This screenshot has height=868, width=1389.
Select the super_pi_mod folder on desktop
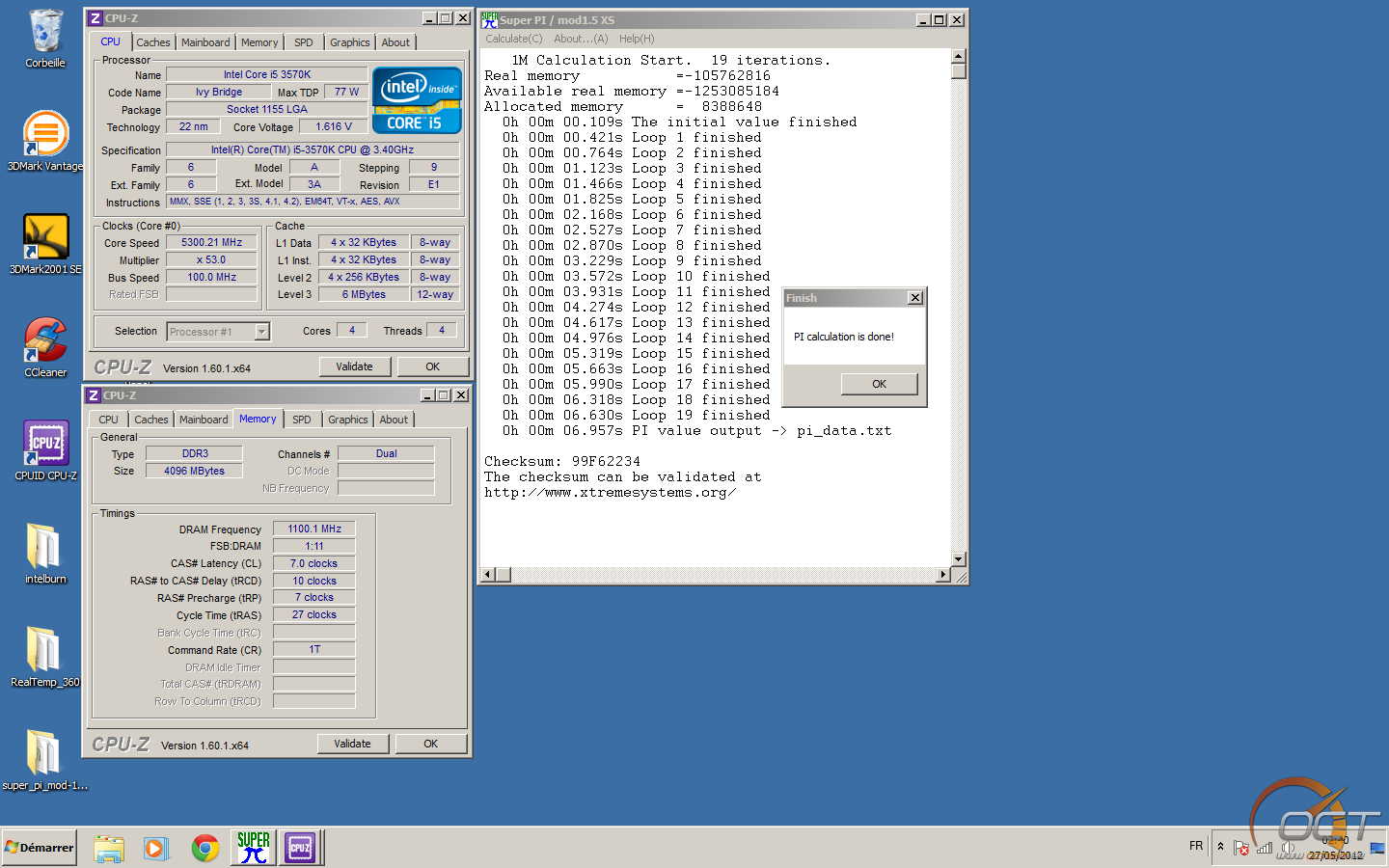(45, 760)
